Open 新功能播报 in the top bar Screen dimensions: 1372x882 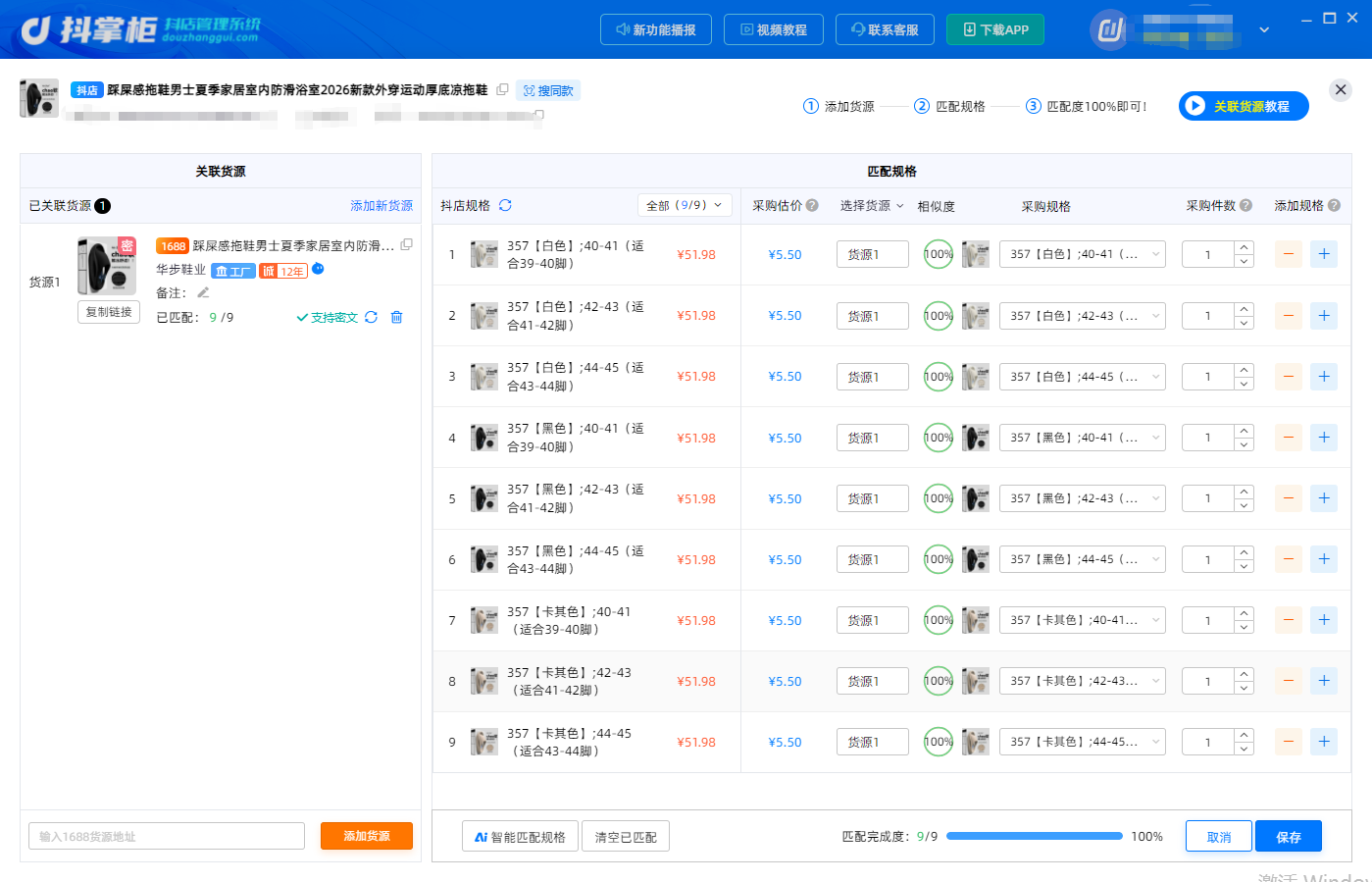[656, 29]
